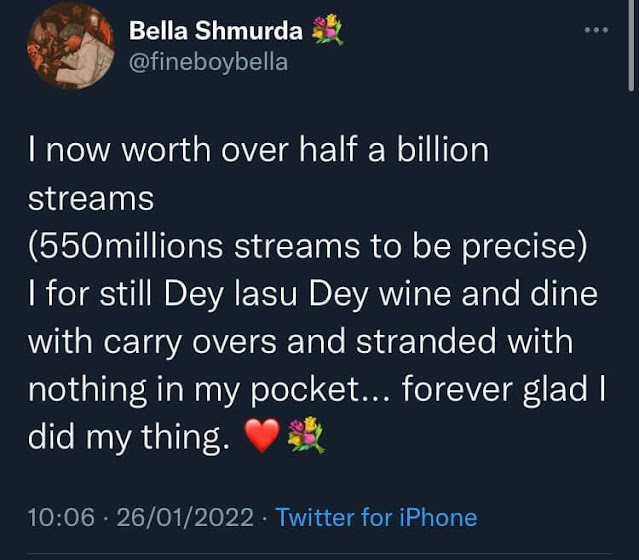
Task: Click the bouquet emoji ending the tweet
Action: coord(306,438)
